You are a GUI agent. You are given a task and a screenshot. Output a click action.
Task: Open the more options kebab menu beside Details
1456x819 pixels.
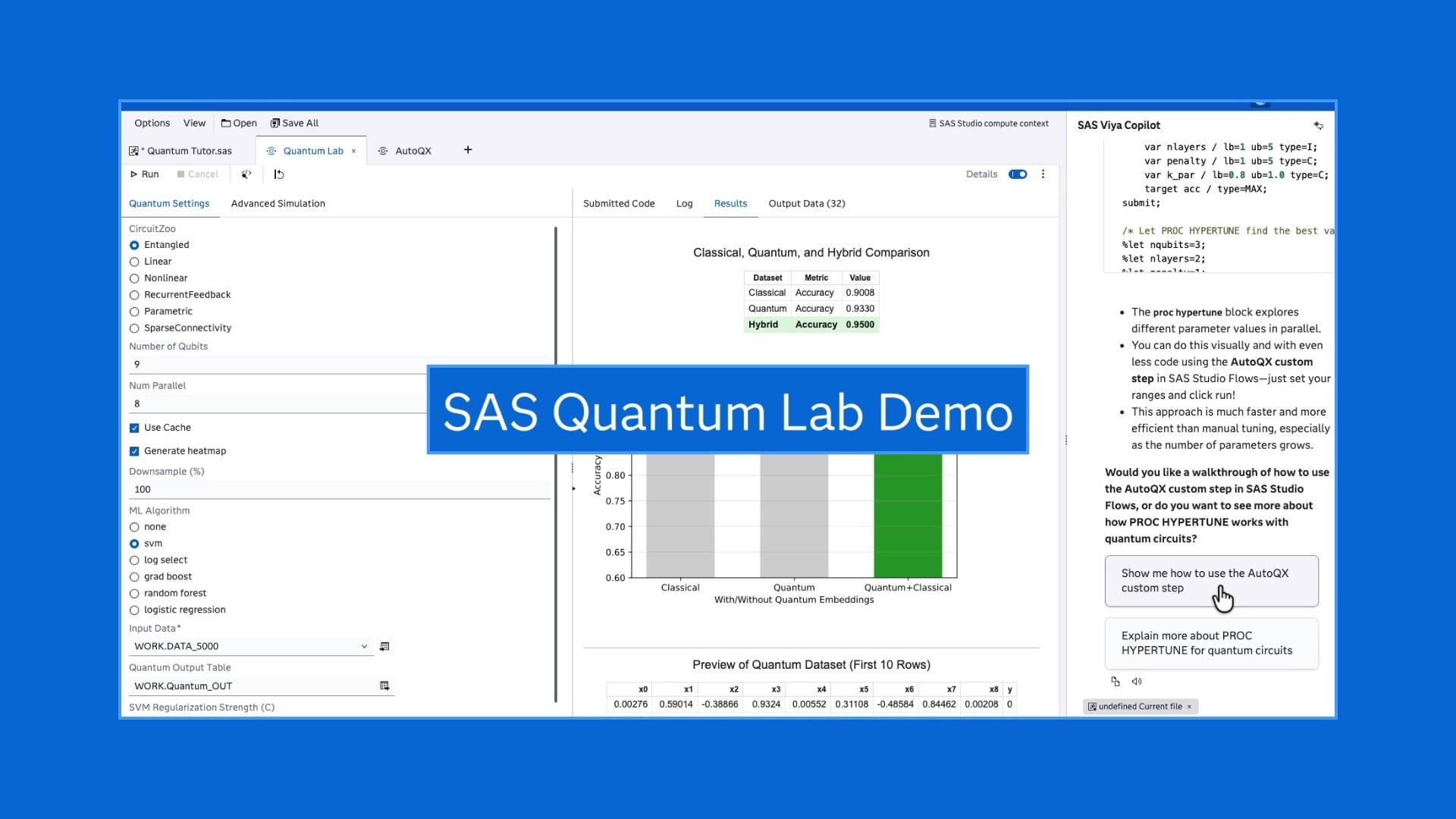[1043, 174]
